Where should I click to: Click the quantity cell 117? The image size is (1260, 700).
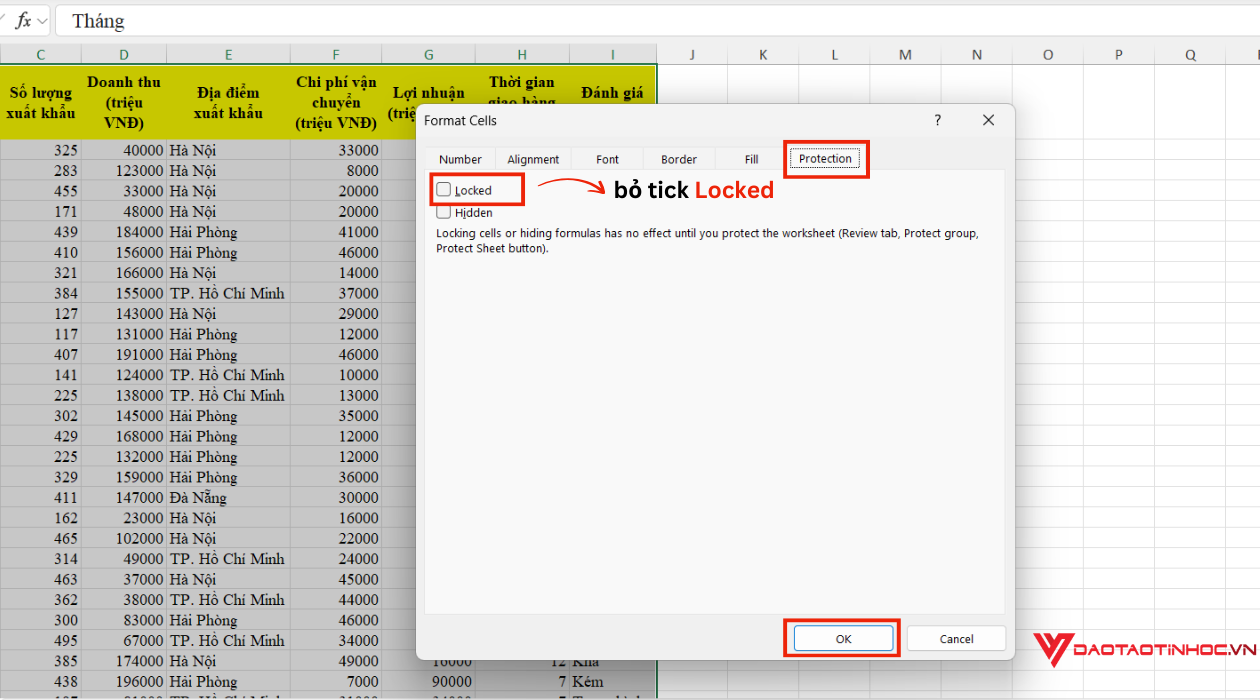pos(41,334)
